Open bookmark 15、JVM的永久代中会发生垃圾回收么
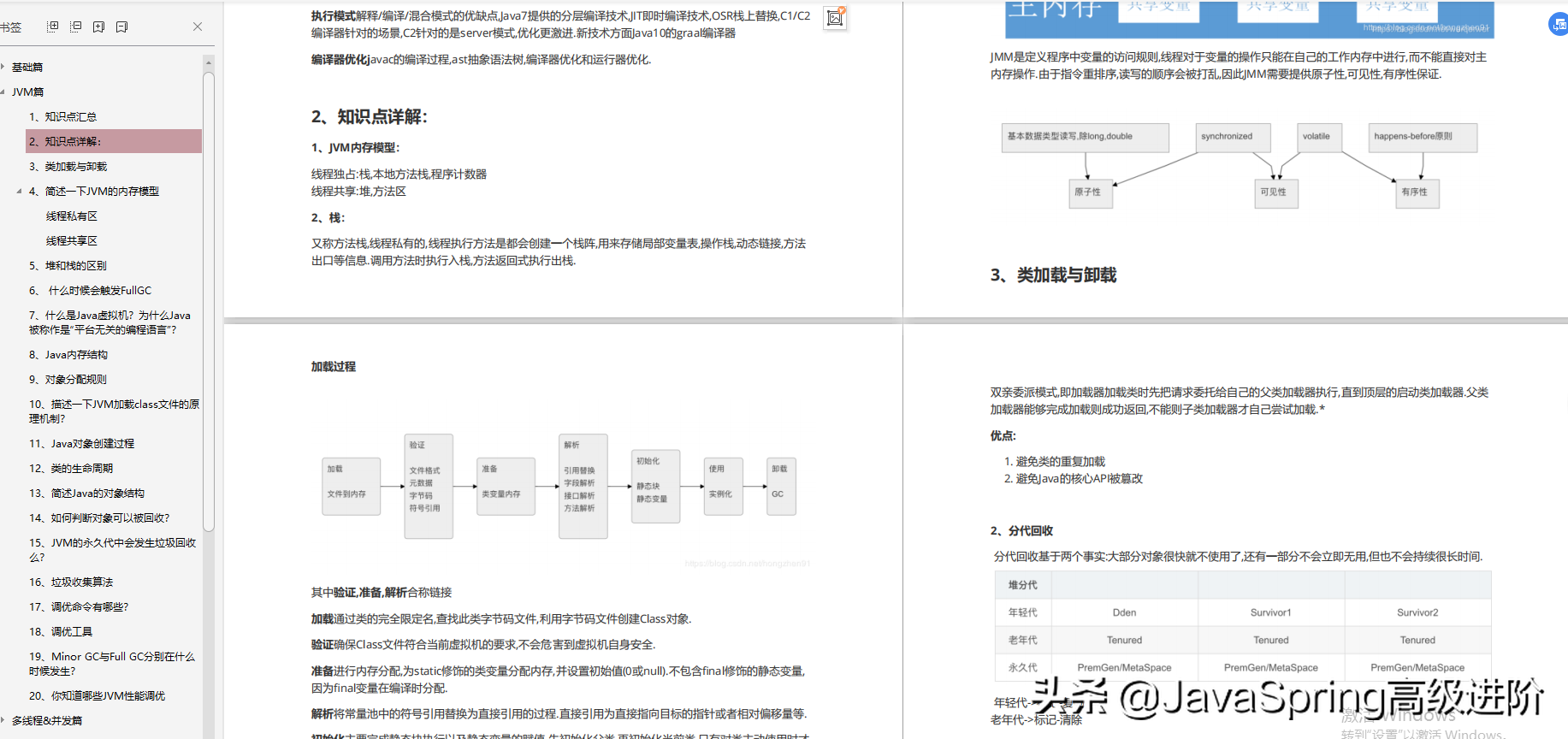 click(x=113, y=549)
